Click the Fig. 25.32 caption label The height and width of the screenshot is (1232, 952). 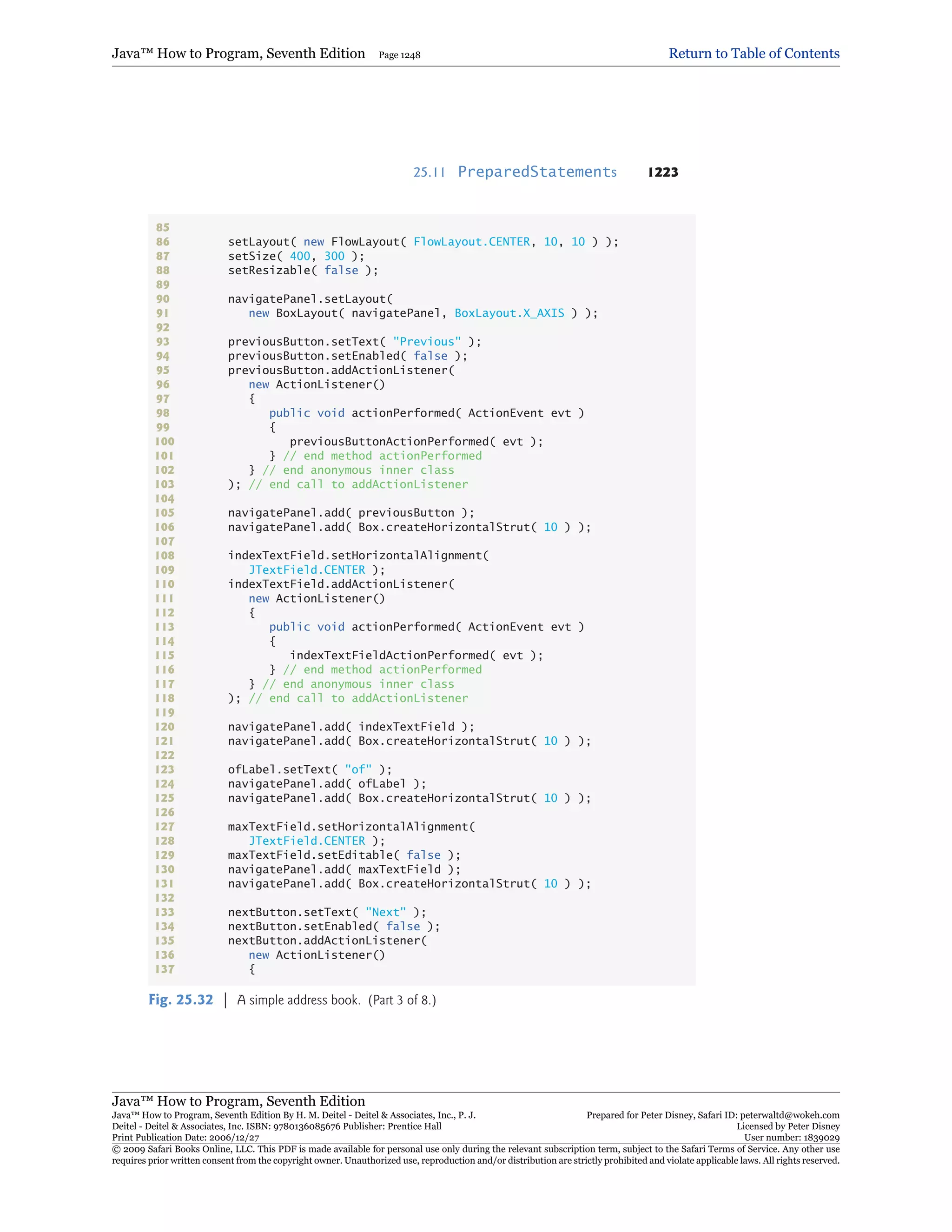pos(180,1000)
